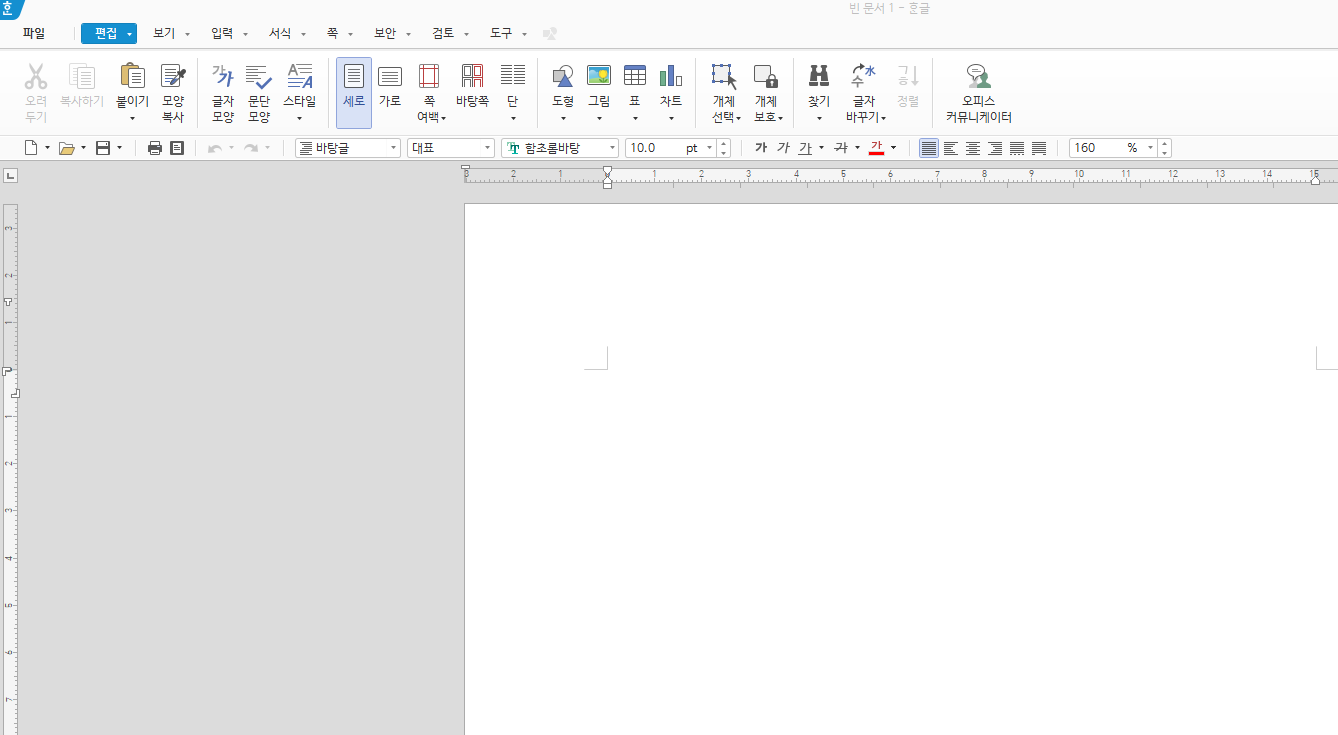Open the 바탕글 style dropdown
Screen dimensions: 1338x735
pos(348,148)
